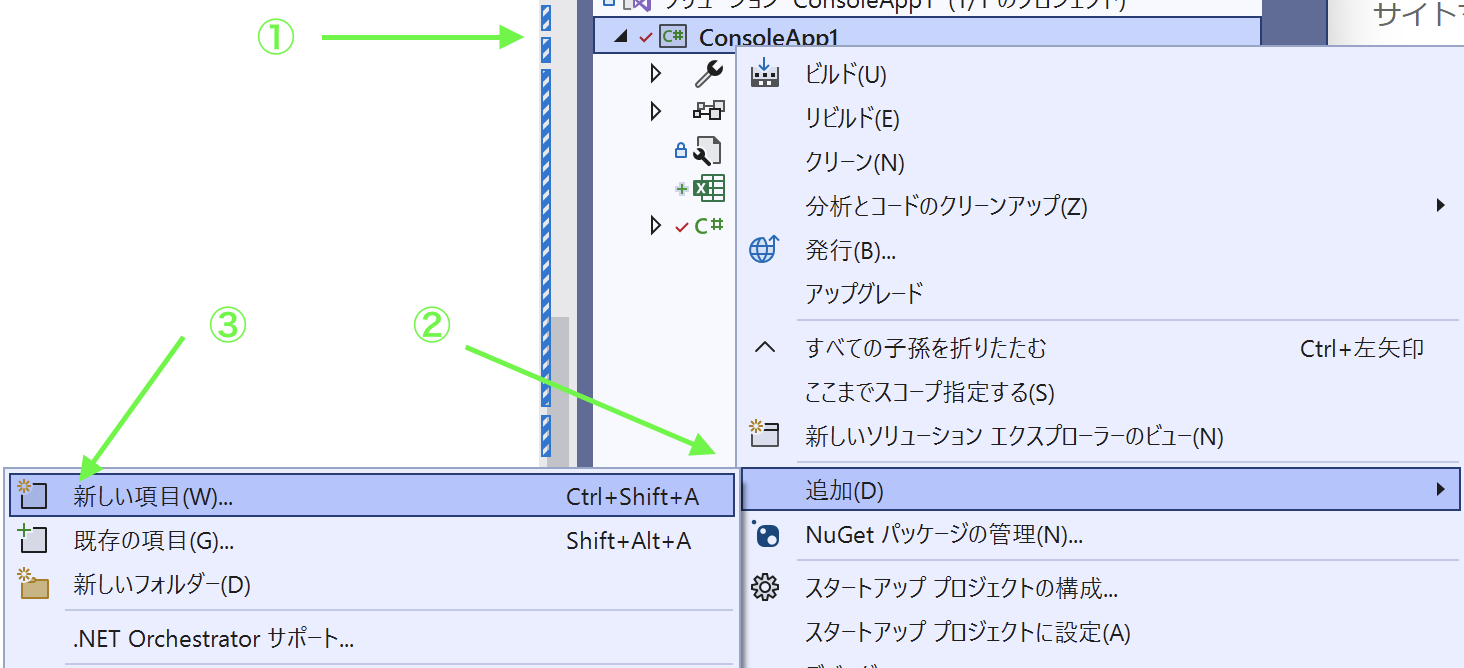Viewport: 1464px width, 668px height.
Task: Click the 新しい項目(W)... icon
Action: (33, 495)
